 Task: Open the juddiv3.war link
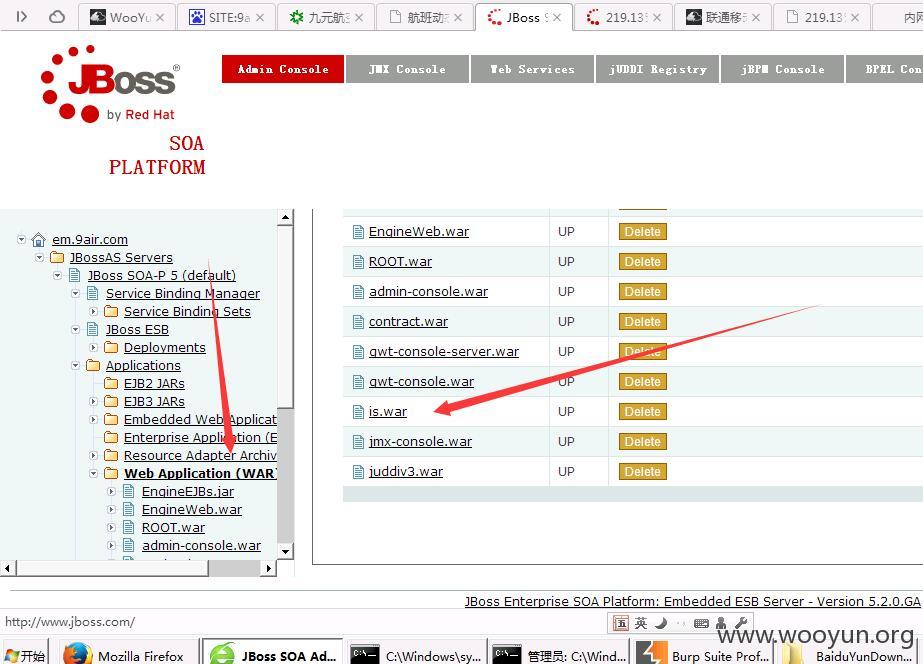406,472
